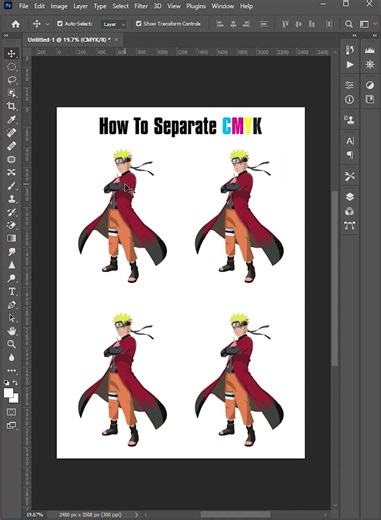Open the File menu
This screenshot has height=520, width=381.
point(23,6)
